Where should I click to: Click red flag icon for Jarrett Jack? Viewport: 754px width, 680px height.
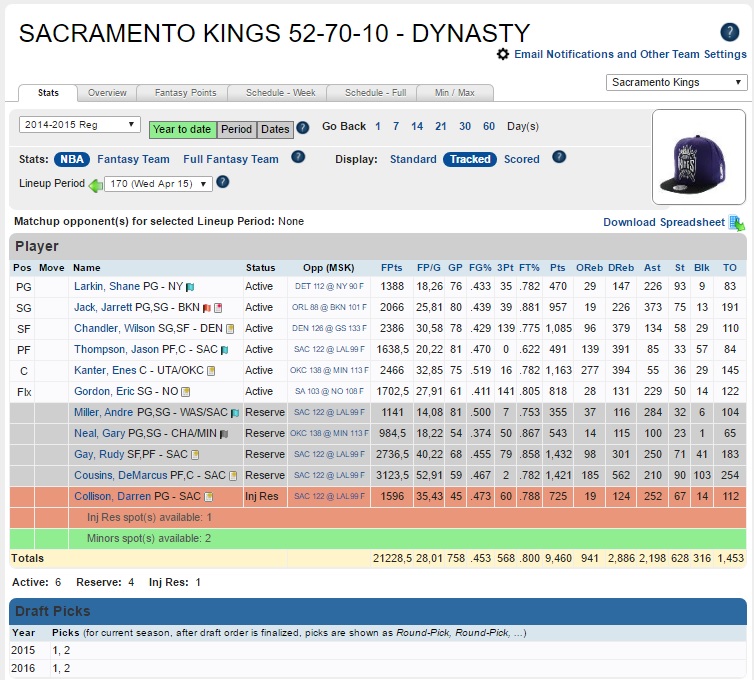pos(207,308)
